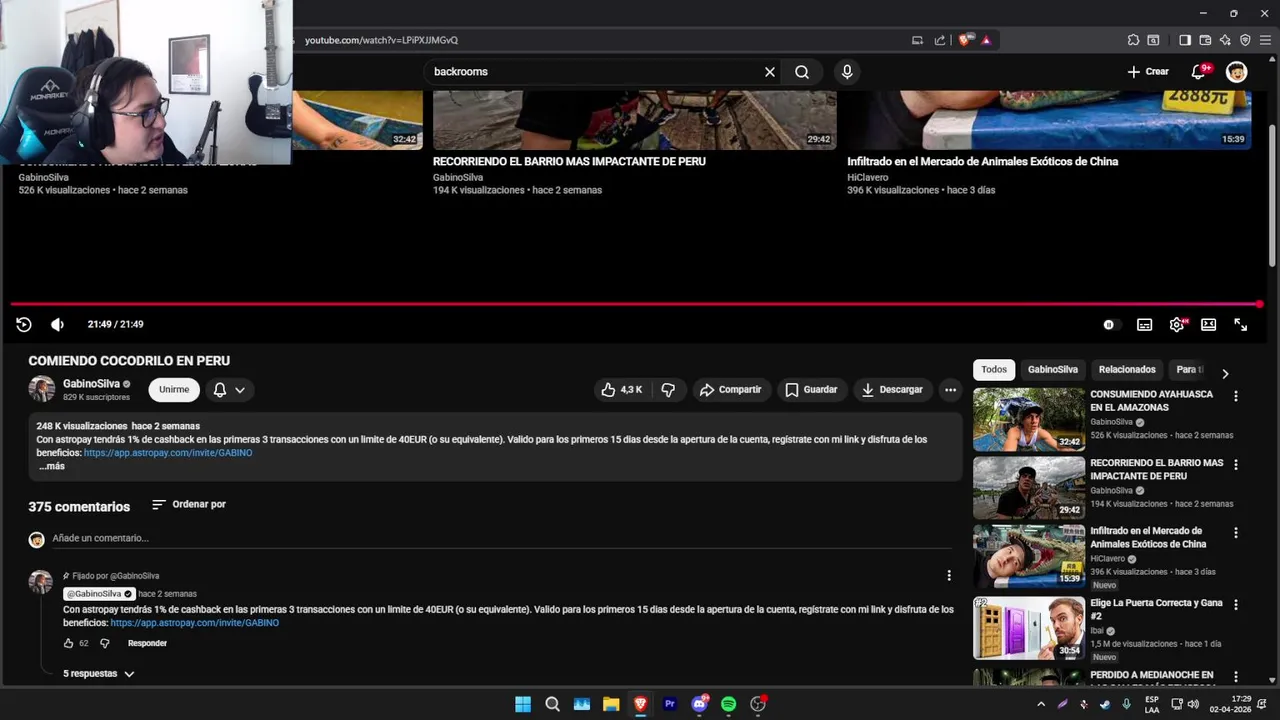The height and width of the screenshot is (720, 1280).
Task: Open browser extensions puzzle icon
Action: (1133, 40)
